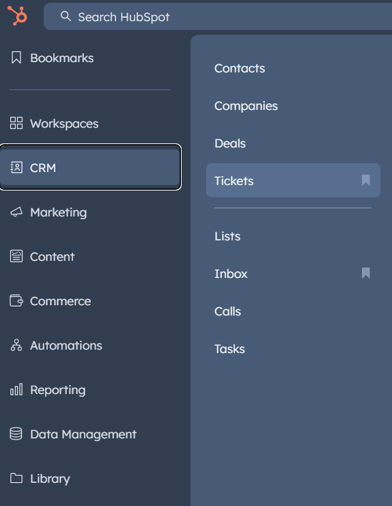Click the Workspaces grid icon

click(16, 123)
